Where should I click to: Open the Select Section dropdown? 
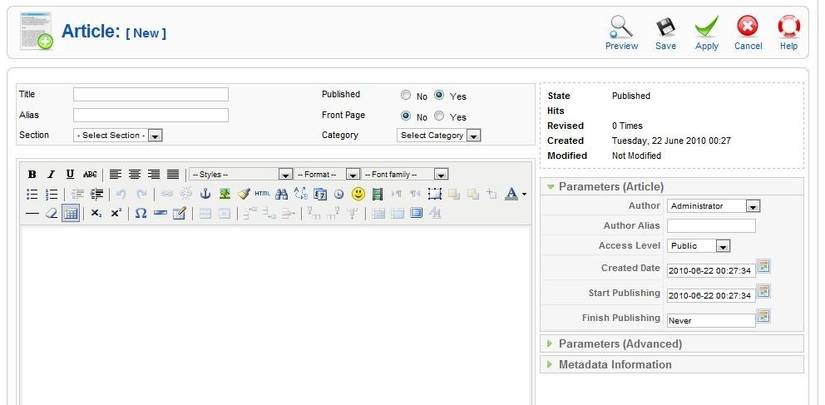pos(118,136)
